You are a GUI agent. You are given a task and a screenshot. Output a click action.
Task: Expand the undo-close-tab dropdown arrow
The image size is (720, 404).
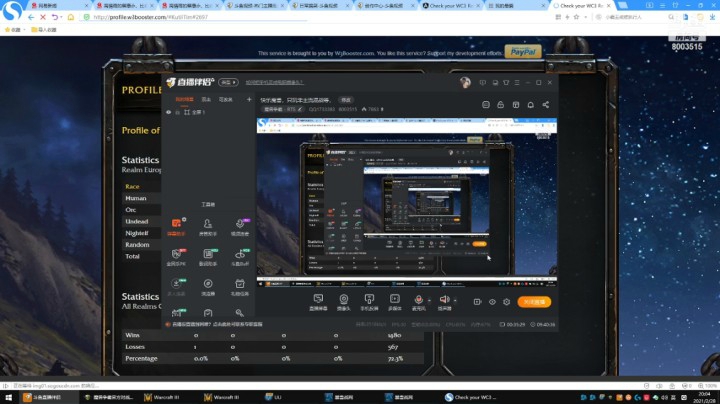click(61, 17)
